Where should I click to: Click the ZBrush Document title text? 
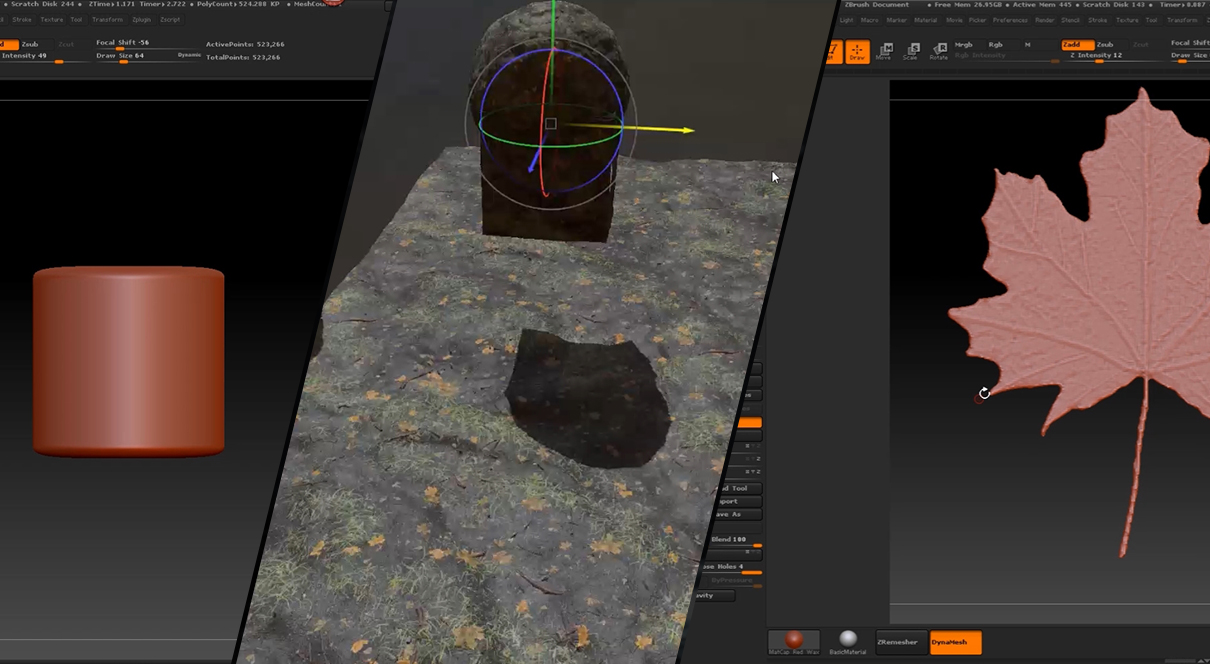pyautogui.click(x=877, y=4)
